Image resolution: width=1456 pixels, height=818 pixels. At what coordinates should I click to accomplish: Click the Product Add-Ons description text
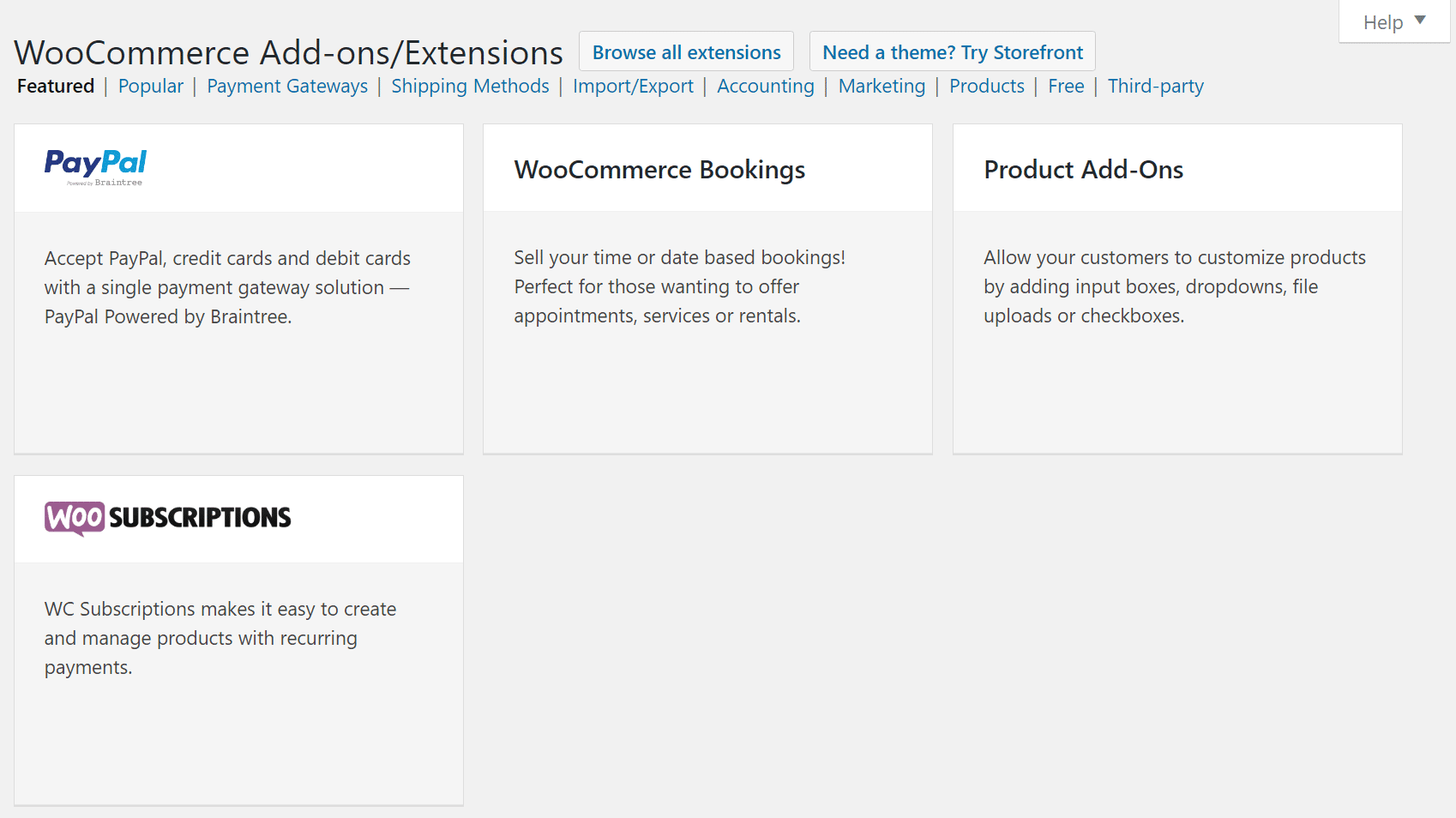[1174, 286]
